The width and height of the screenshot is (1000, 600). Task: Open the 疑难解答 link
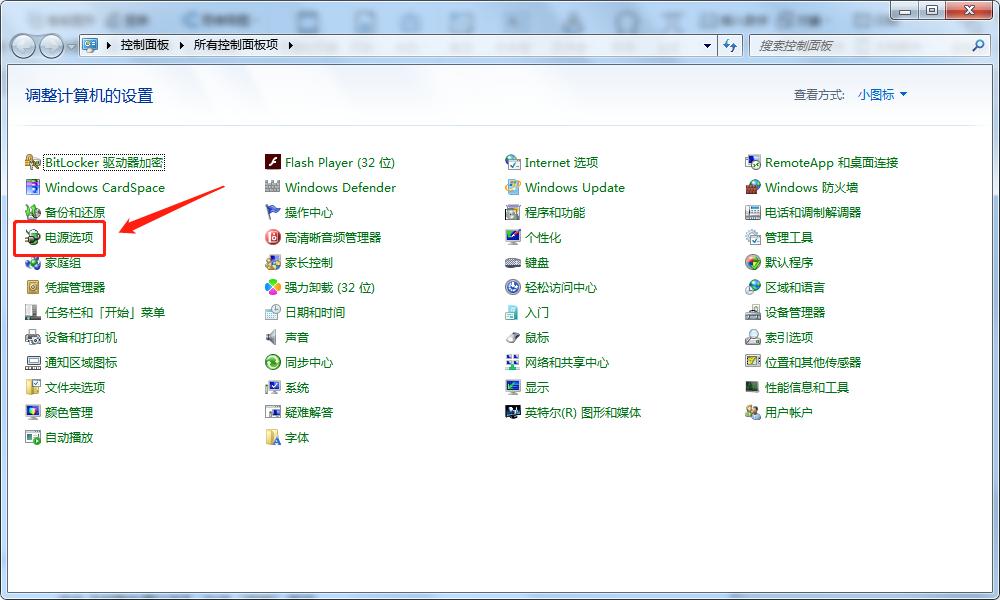click(x=309, y=412)
